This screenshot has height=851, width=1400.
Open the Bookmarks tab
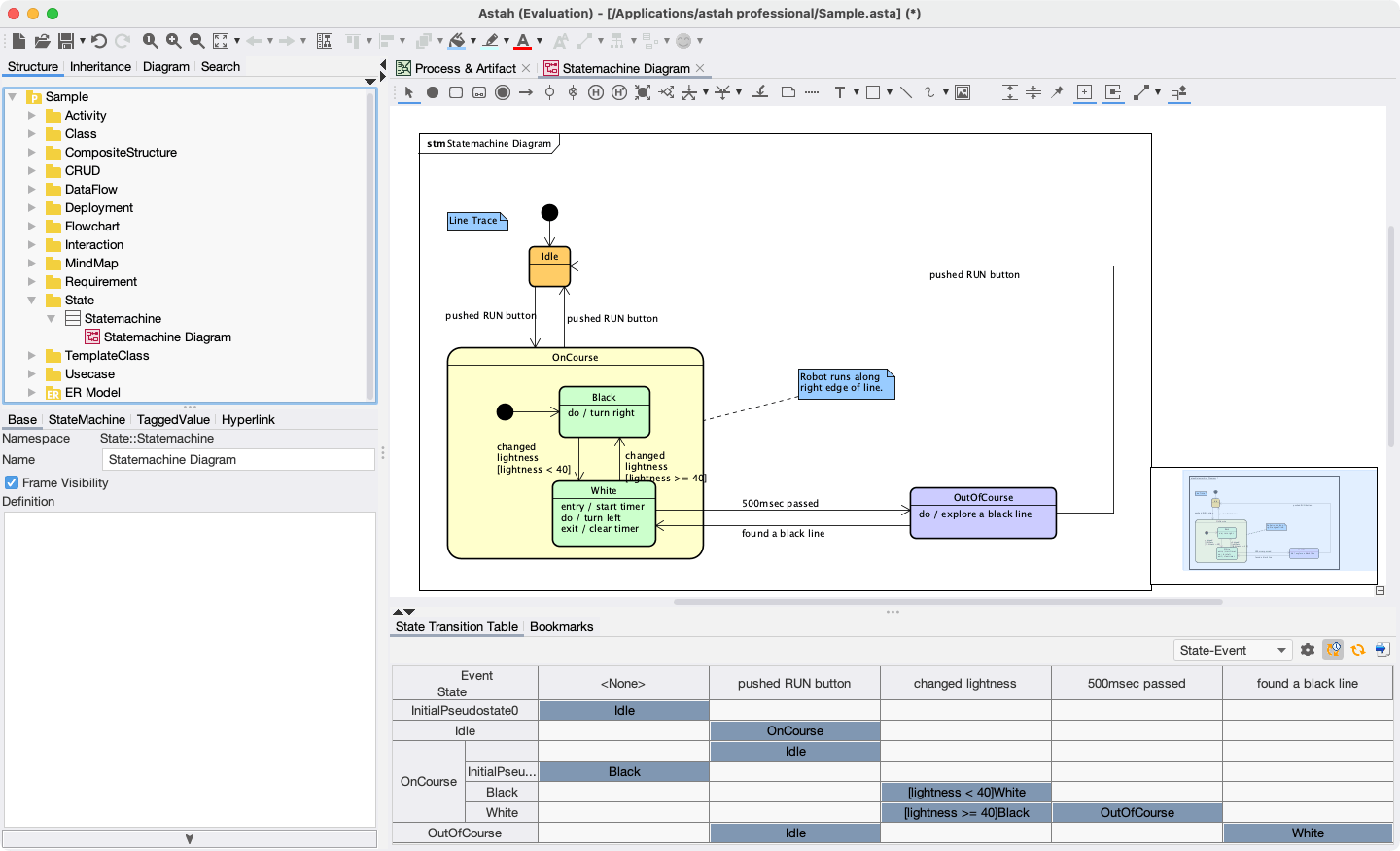(x=561, y=627)
